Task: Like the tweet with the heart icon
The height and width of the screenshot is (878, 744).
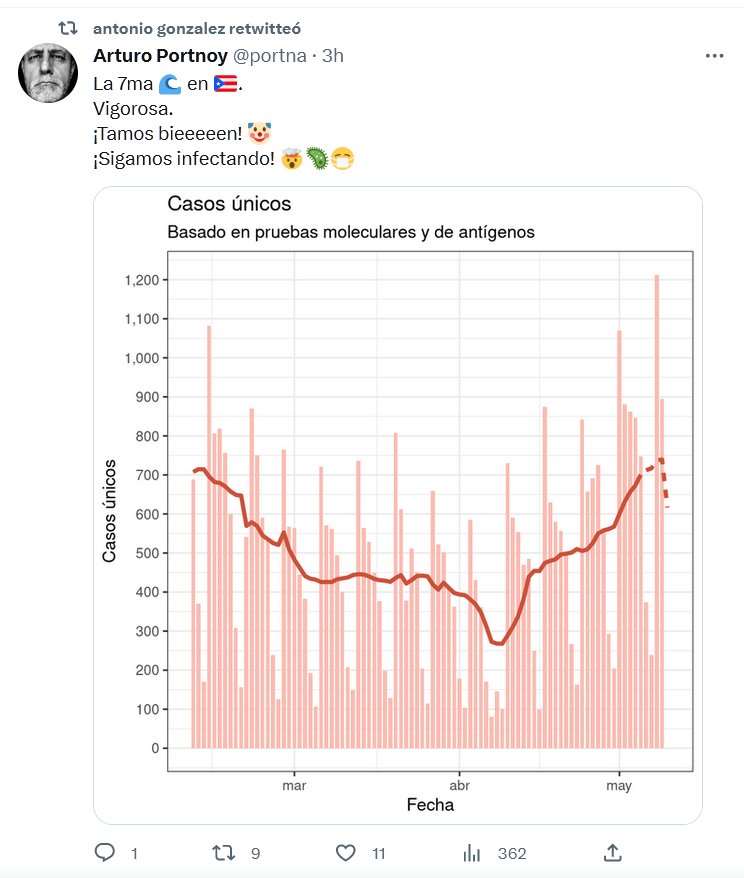Action: (346, 853)
